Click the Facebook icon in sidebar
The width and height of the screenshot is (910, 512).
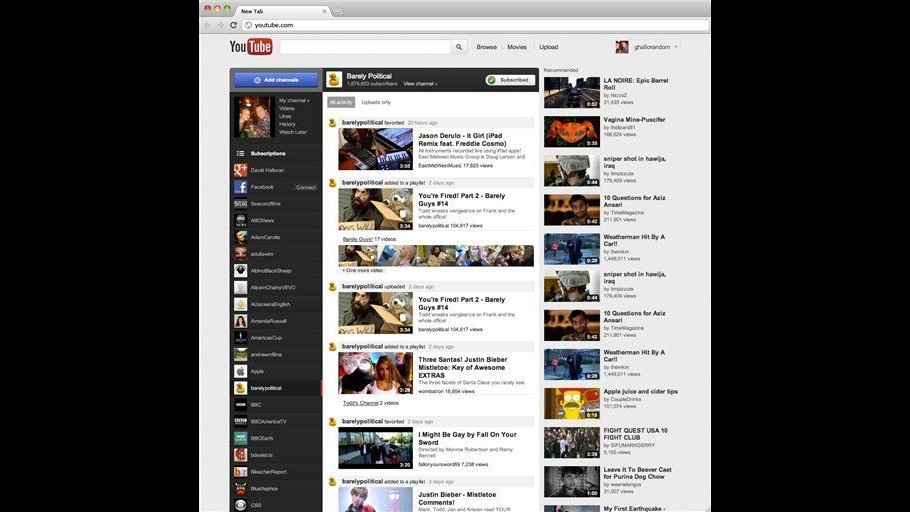tap(240, 187)
